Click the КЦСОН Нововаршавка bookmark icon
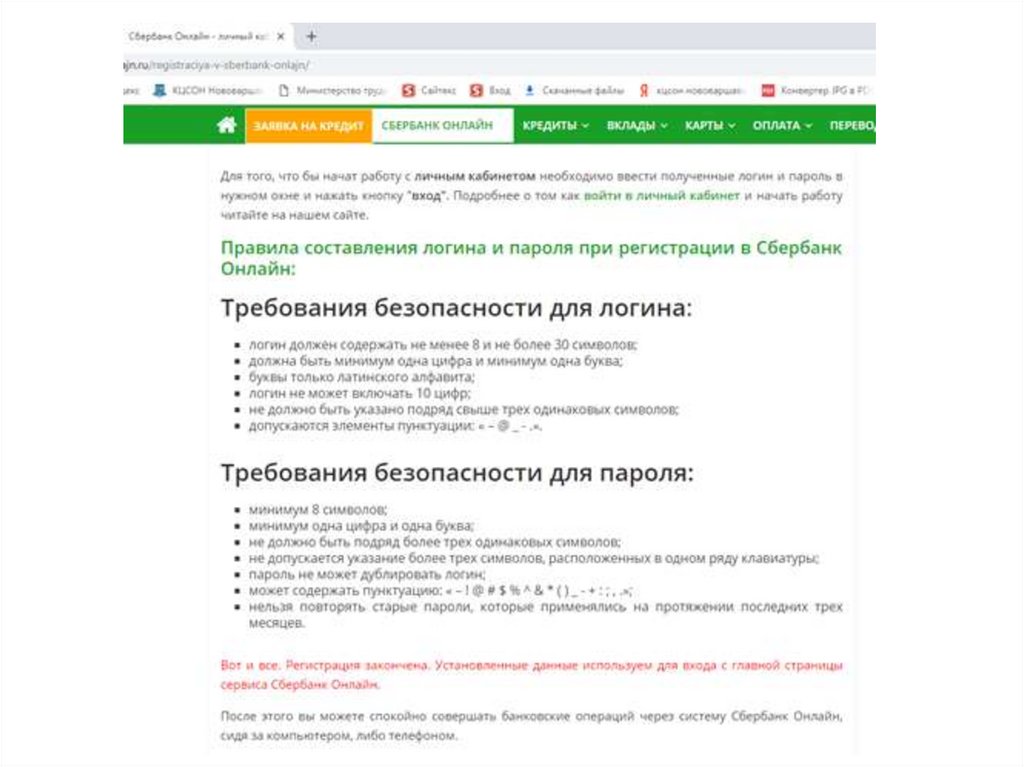Viewport: 1024px width, 767px height. tap(159, 90)
